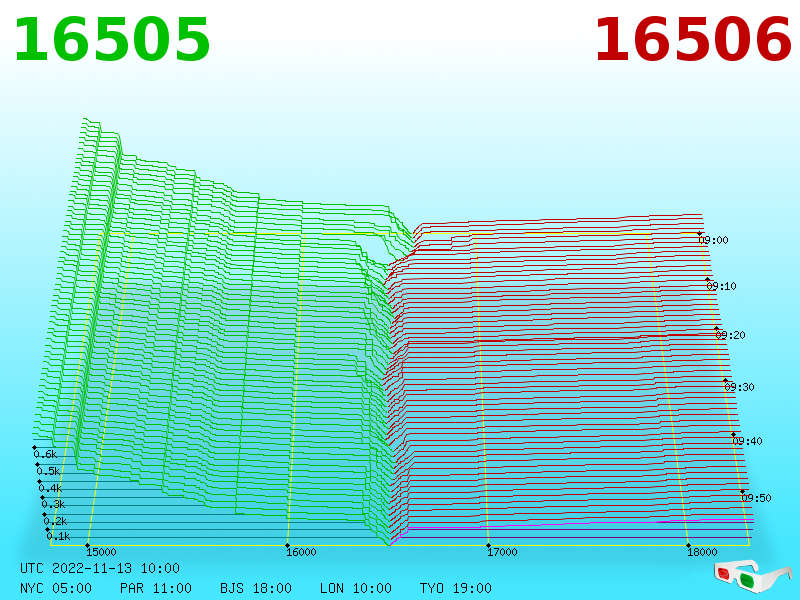Select the green bid price 16505

[x=112, y=40]
